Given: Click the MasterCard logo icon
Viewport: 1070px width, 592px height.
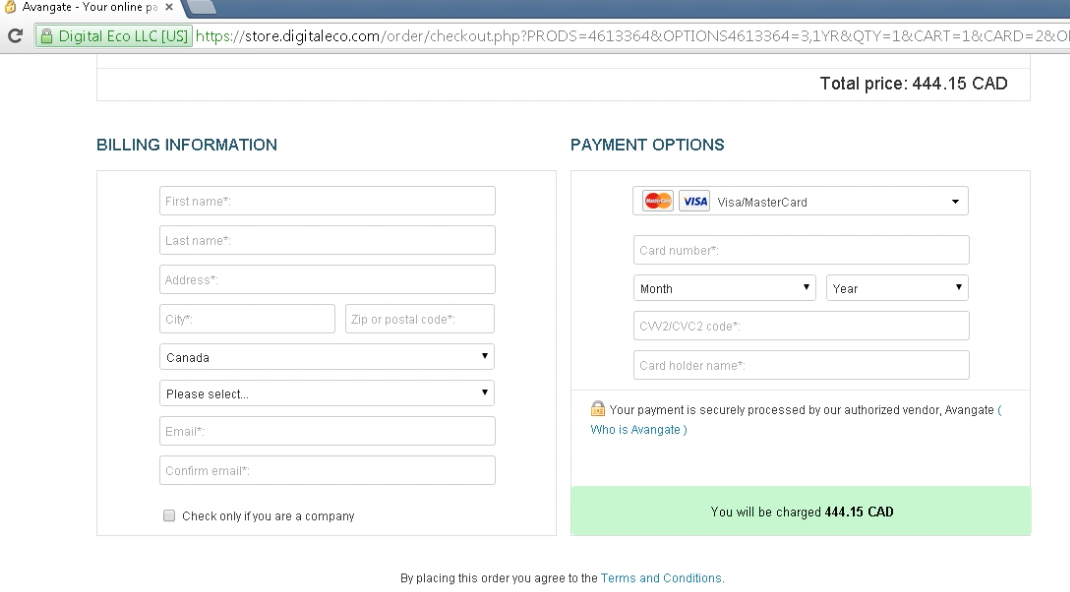Looking at the screenshot, I should (657, 201).
